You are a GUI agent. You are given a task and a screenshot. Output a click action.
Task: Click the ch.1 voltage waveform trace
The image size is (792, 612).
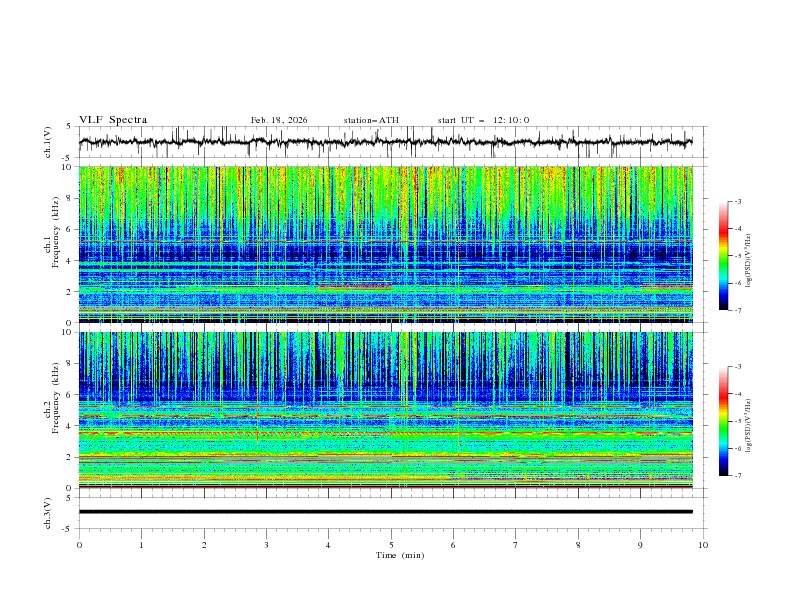pyautogui.click(x=385, y=142)
